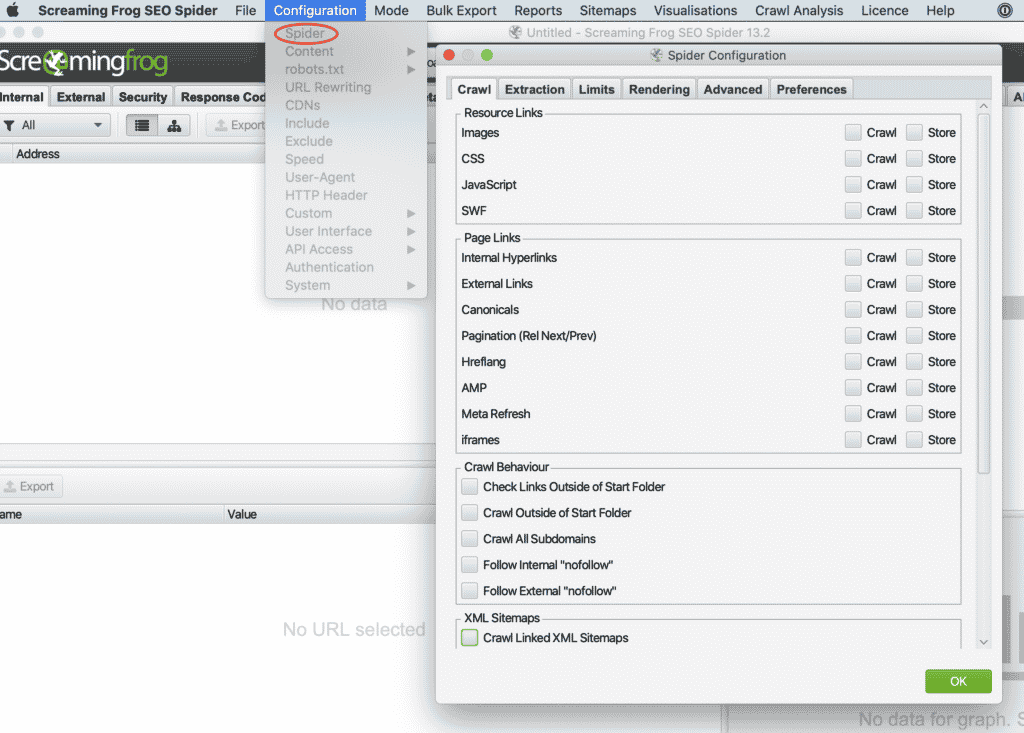1024x733 pixels.
Task: Open the Rendering tab
Action: (659, 90)
